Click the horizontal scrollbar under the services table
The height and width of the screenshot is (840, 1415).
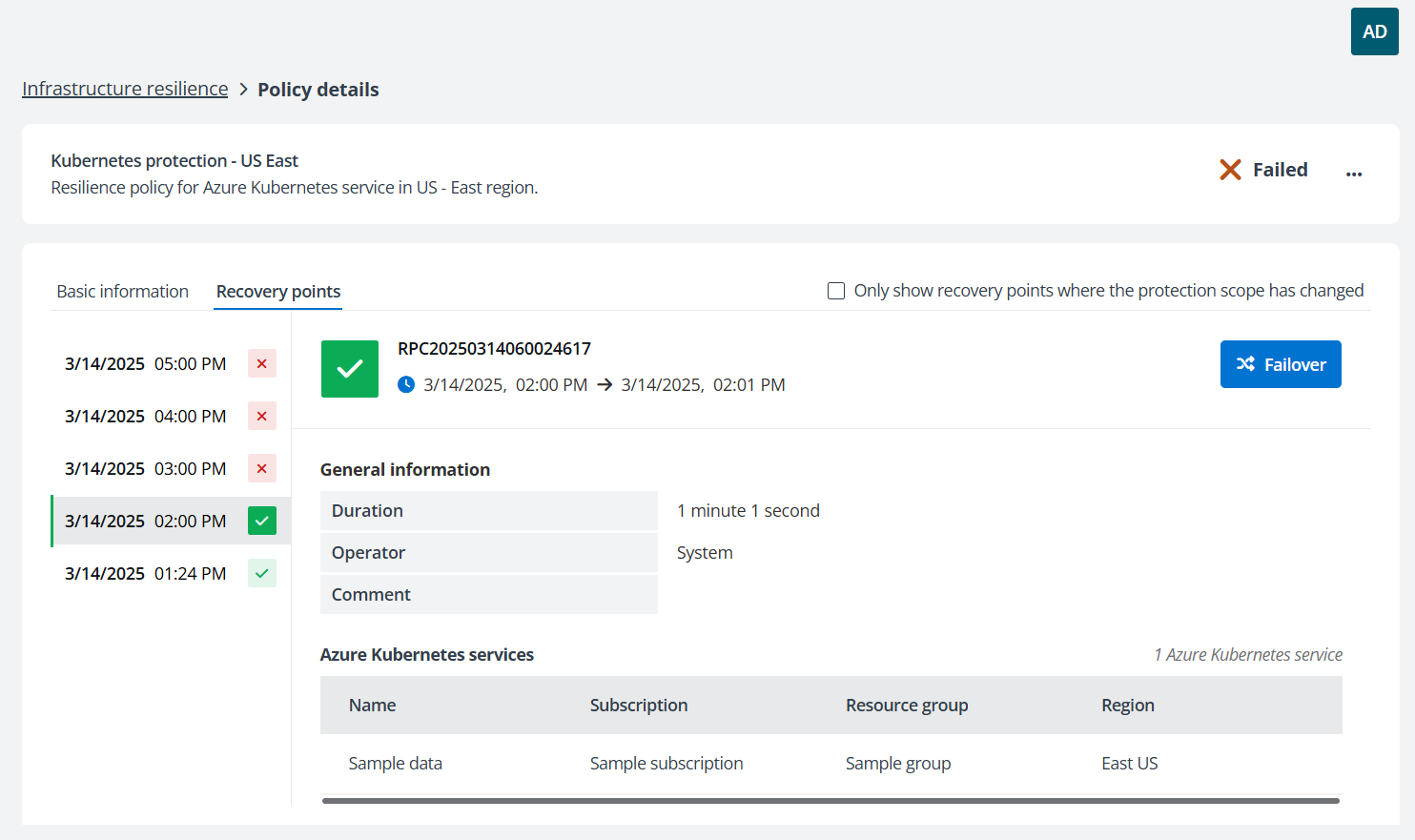830,801
